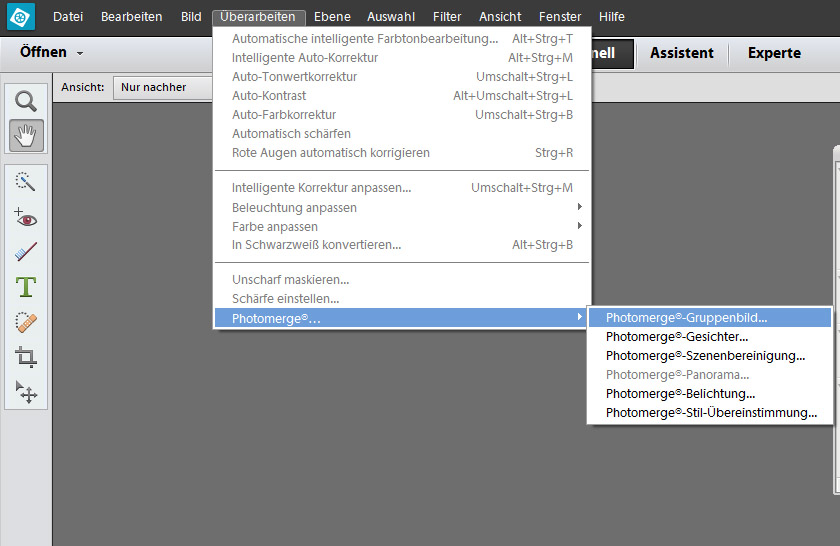Image resolution: width=840 pixels, height=546 pixels.
Task: Choose Intelligente Auto-Korrektur
Action: pos(402,57)
